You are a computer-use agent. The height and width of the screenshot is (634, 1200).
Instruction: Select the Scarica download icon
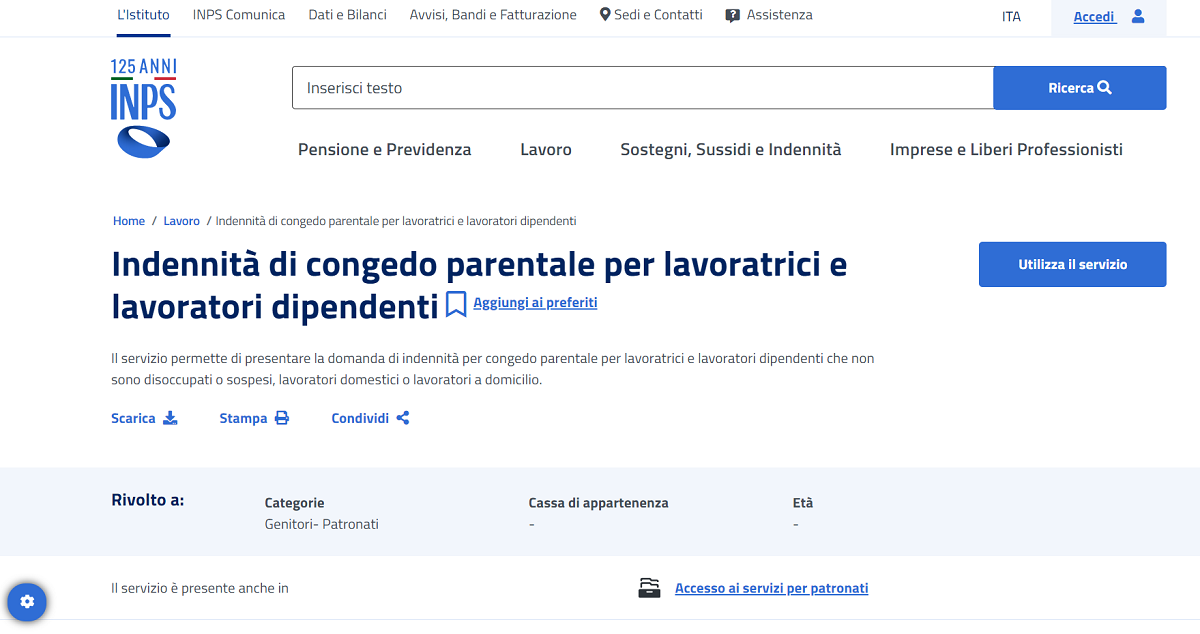[x=171, y=418]
